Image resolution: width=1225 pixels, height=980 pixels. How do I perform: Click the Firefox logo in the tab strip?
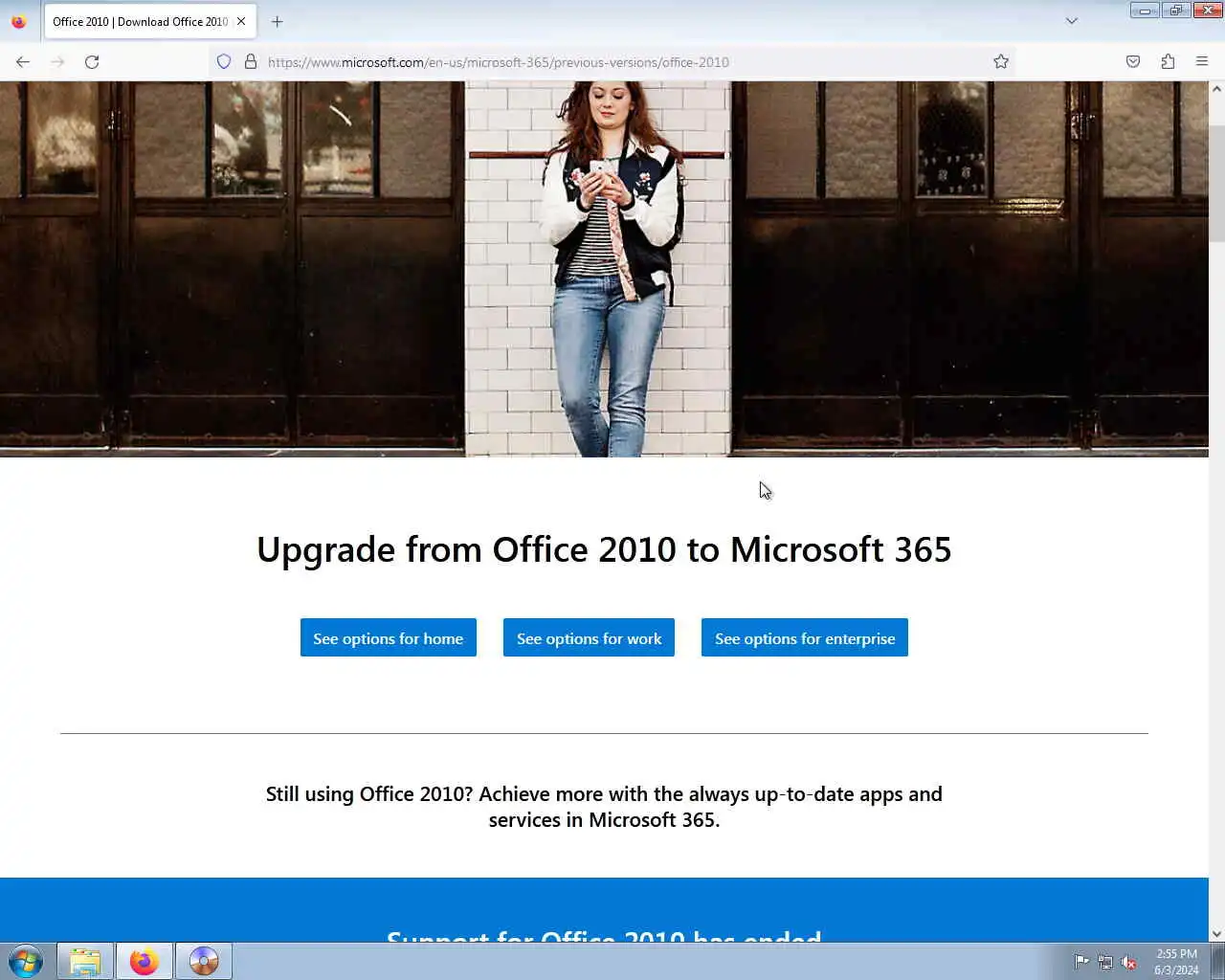point(18,21)
